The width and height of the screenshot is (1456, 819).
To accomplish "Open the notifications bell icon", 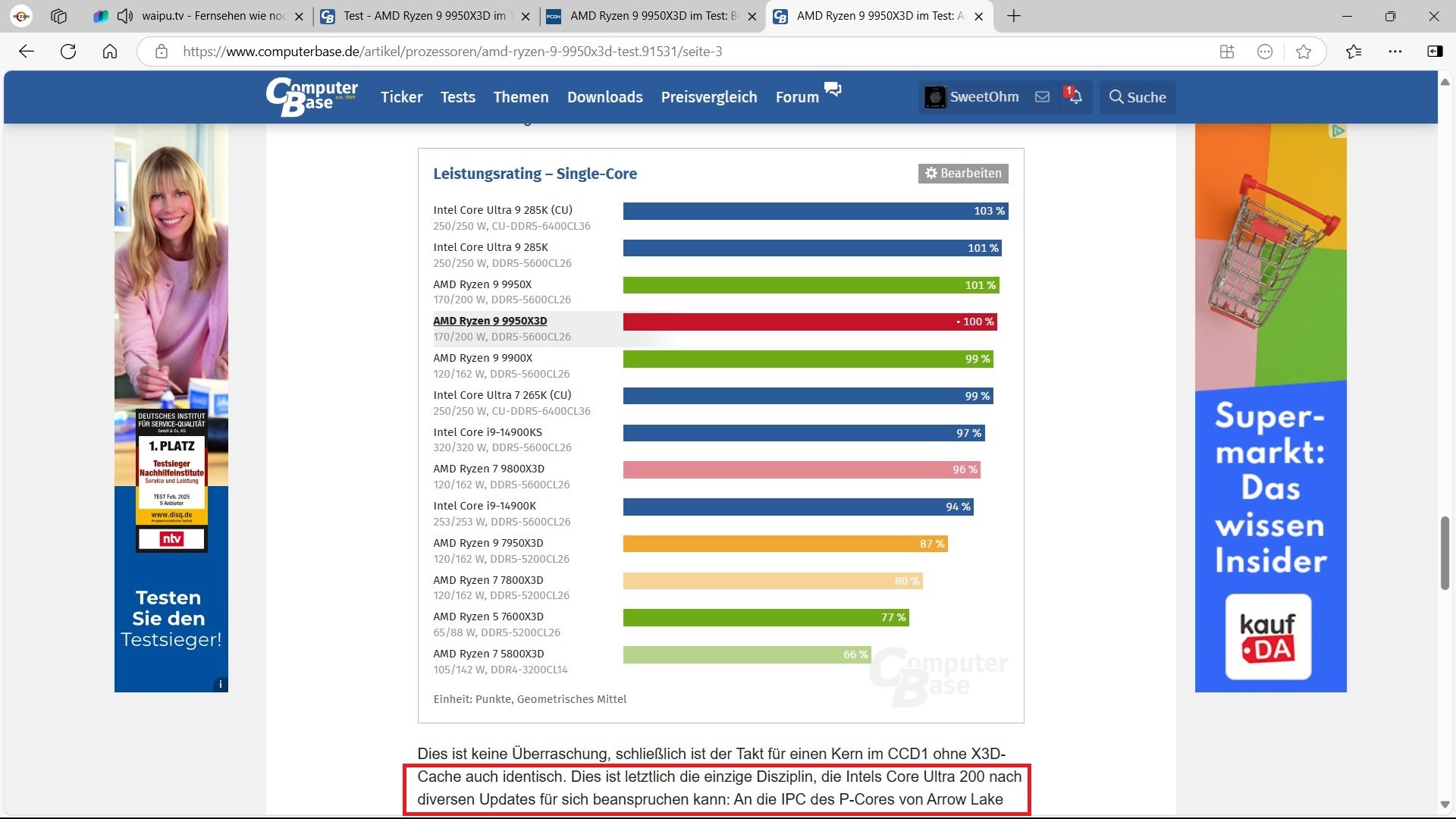I will pyautogui.click(x=1075, y=96).
